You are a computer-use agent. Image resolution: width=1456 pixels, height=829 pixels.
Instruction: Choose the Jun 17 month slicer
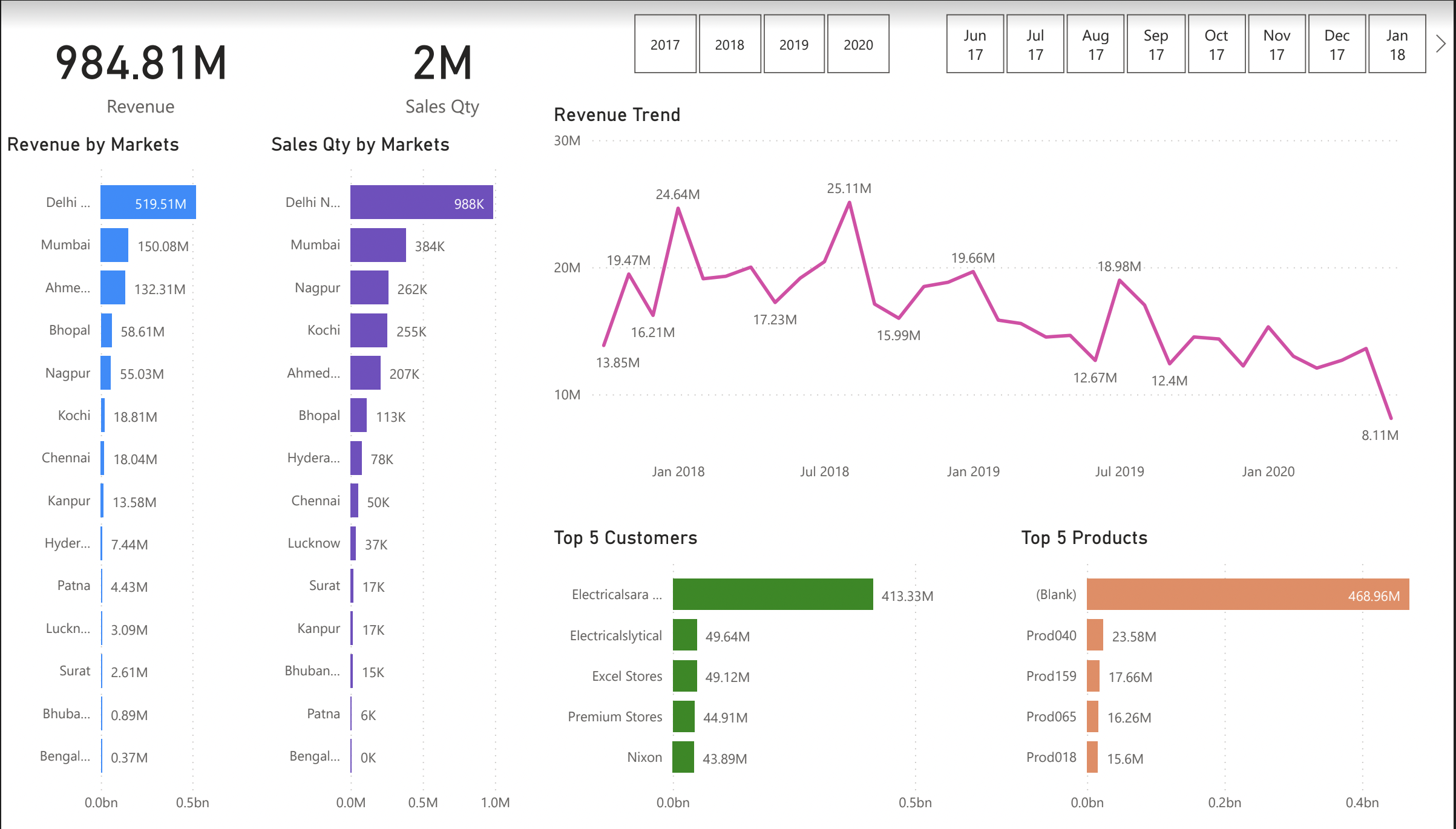pos(975,44)
